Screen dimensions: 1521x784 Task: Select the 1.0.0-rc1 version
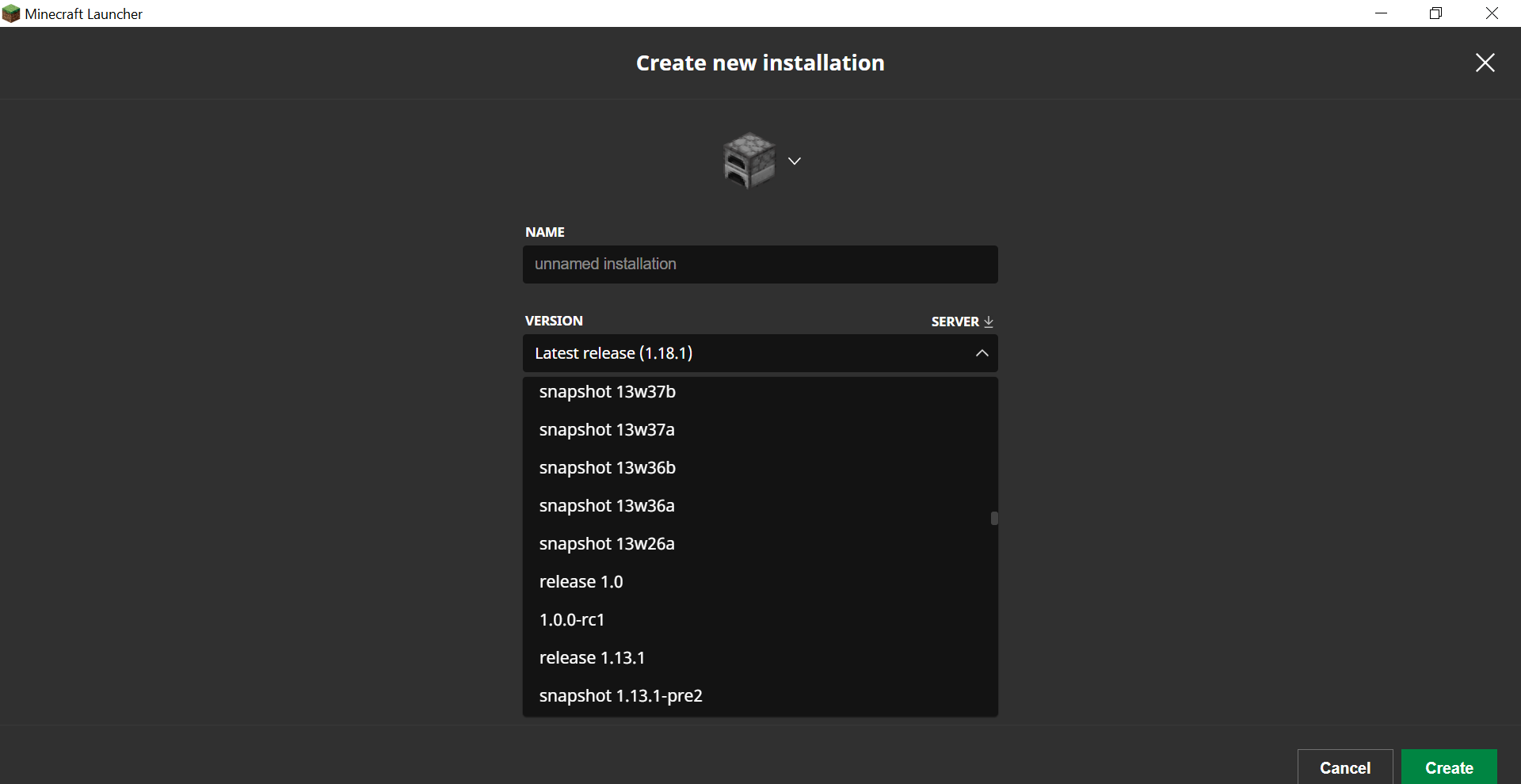[x=572, y=620]
